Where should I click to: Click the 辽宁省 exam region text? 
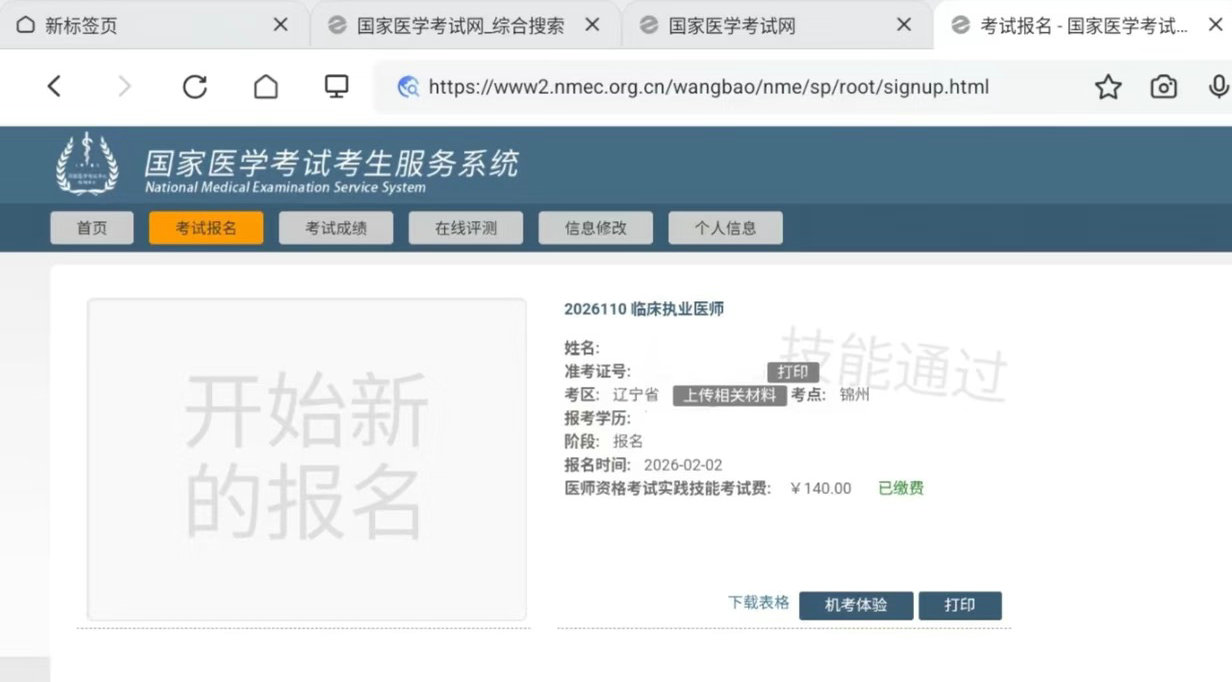[x=636, y=395]
